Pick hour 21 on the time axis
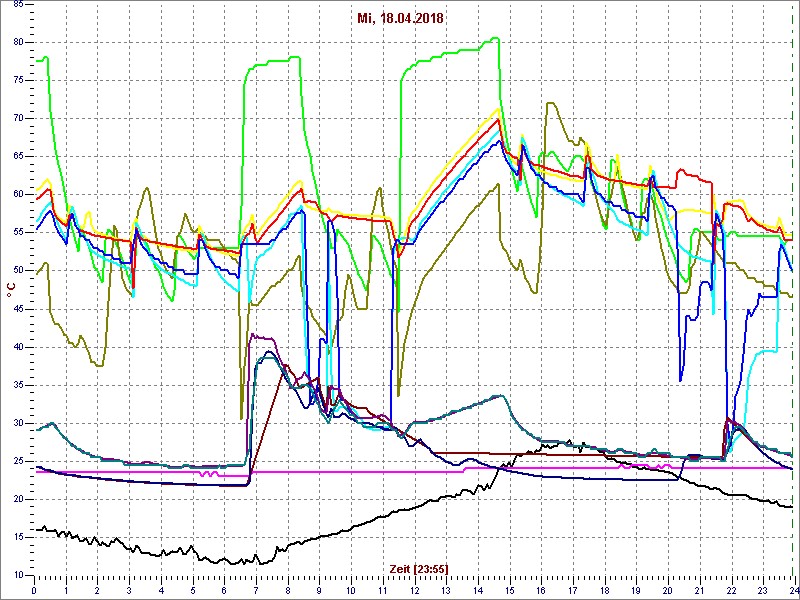The height and width of the screenshot is (600, 800). click(x=700, y=591)
